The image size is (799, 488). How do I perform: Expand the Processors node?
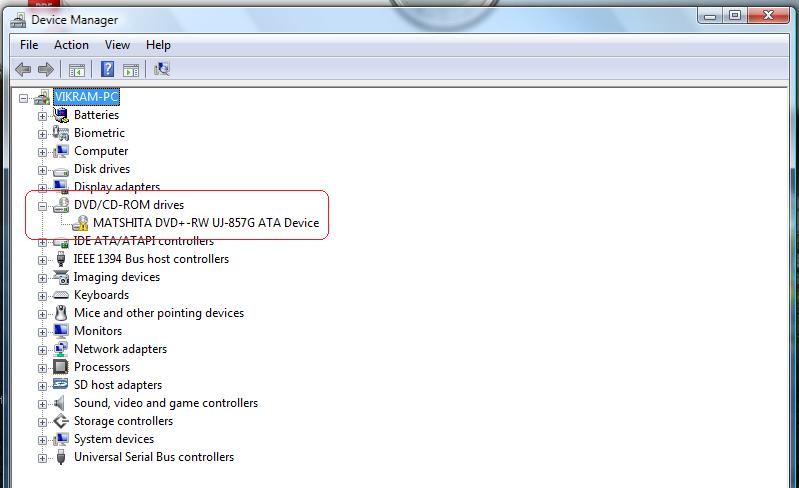click(42, 368)
